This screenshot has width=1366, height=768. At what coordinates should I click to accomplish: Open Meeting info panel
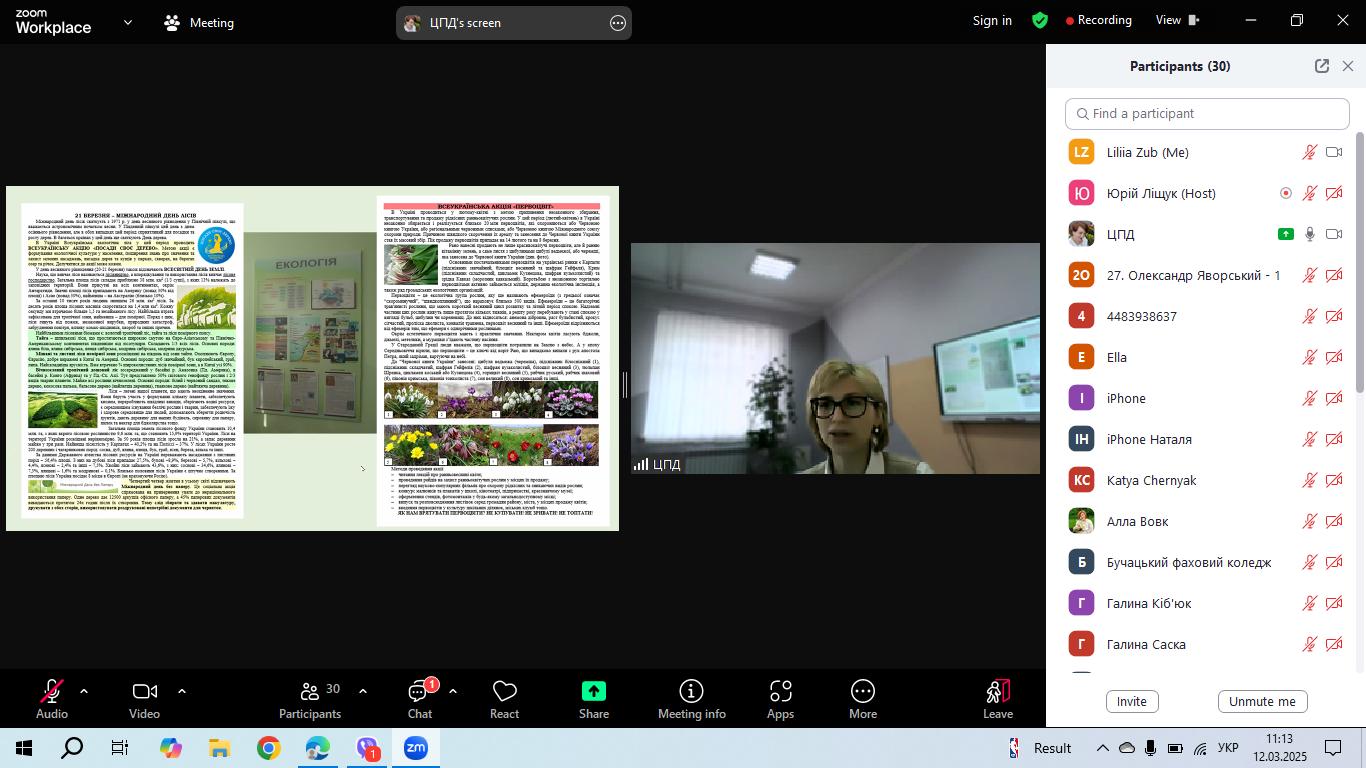[x=691, y=691]
